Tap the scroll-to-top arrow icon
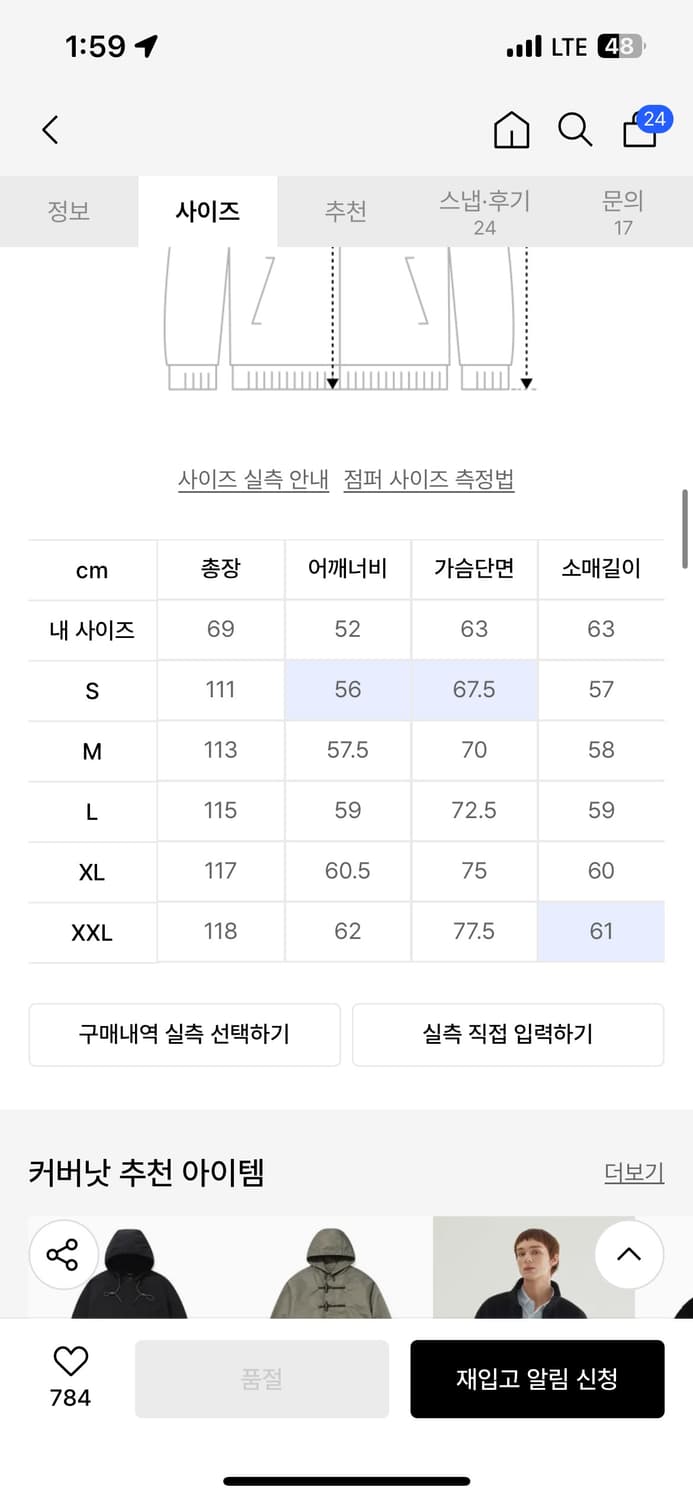Image resolution: width=693 pixels, height=1500 pixels. coord(629,1255)
